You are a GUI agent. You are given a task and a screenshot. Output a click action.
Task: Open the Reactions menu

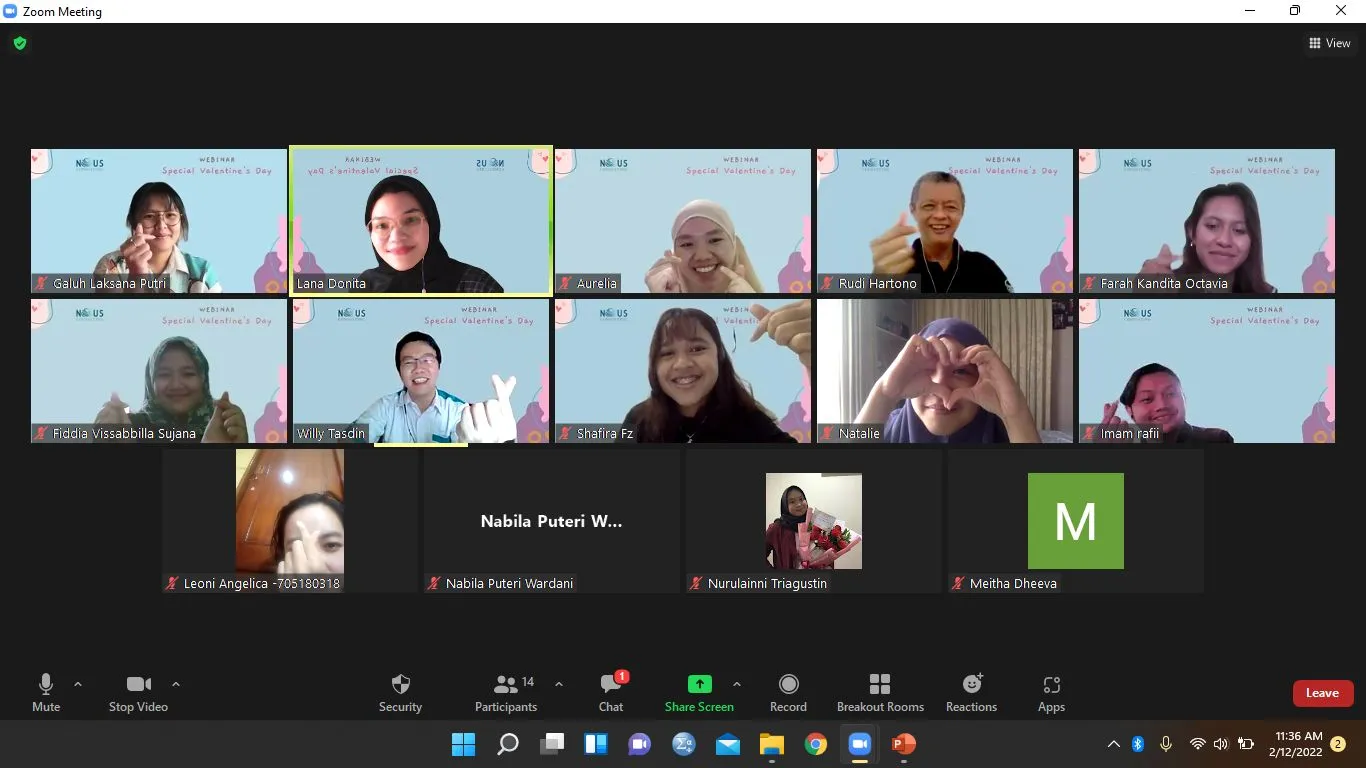[x=971, y=685]
